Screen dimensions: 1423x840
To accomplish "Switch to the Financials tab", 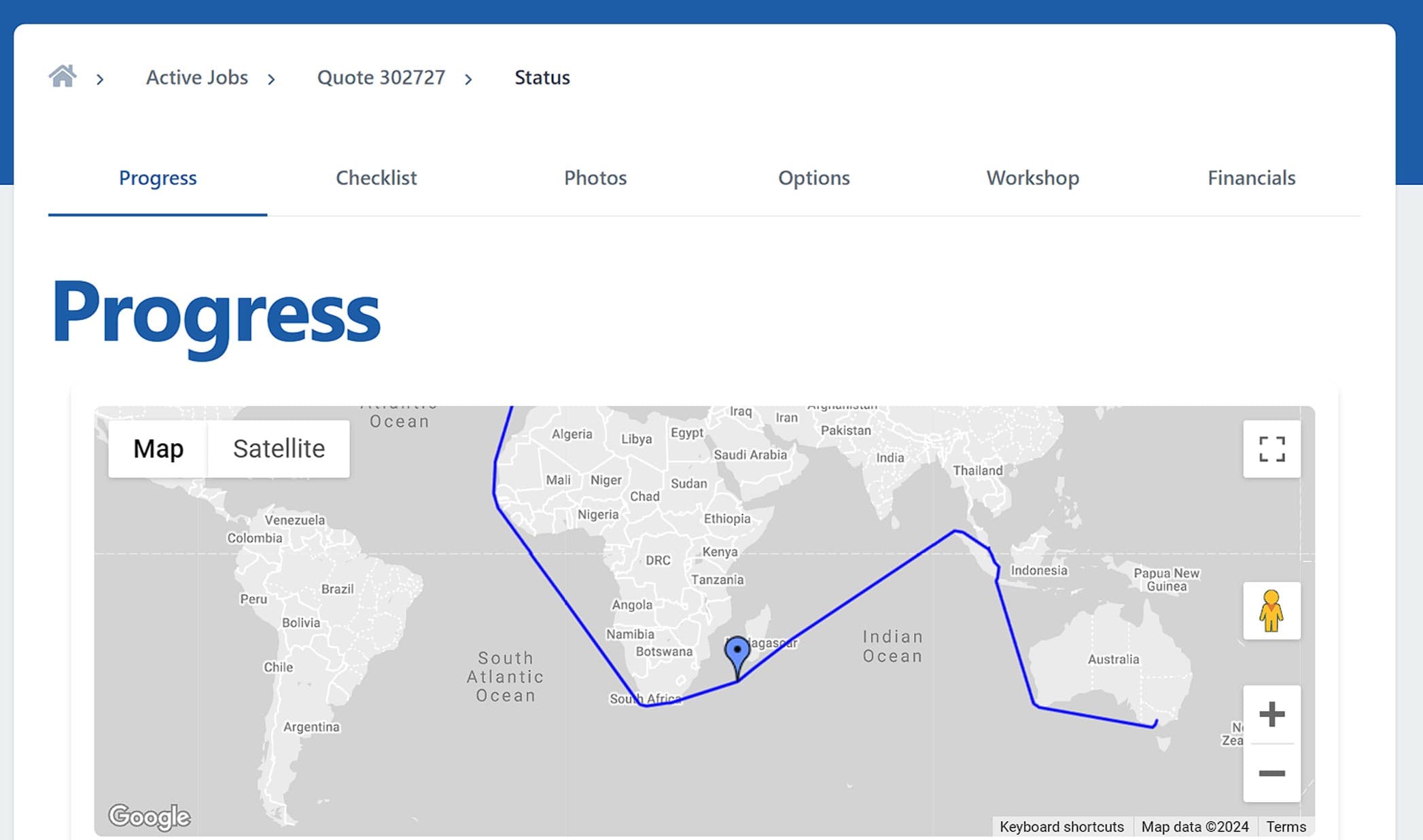I will pos(1251,177).
